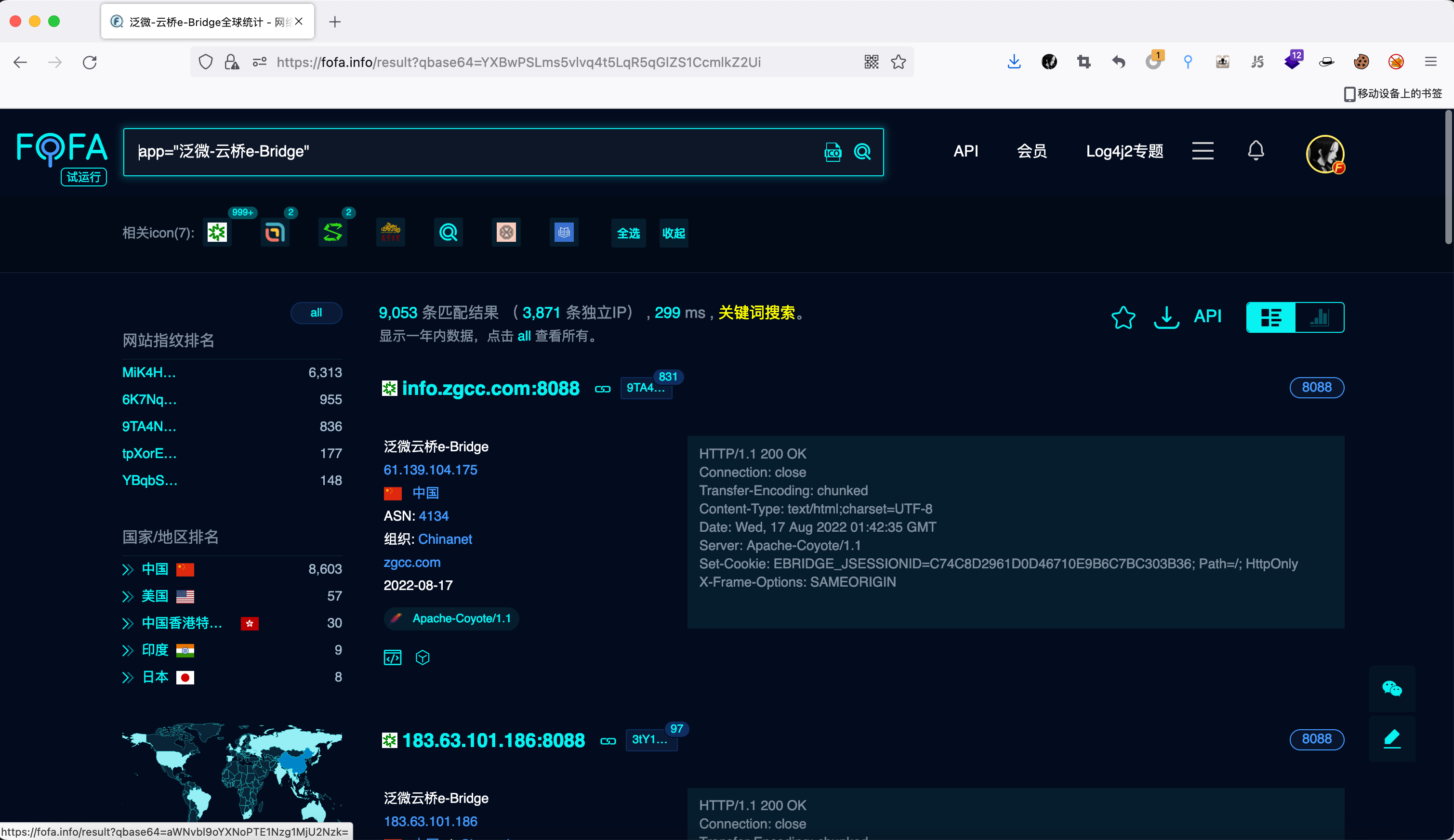This screenshot has height=840, width=1454.
Task: Switch to list view mode
Action: (1271, 317)
